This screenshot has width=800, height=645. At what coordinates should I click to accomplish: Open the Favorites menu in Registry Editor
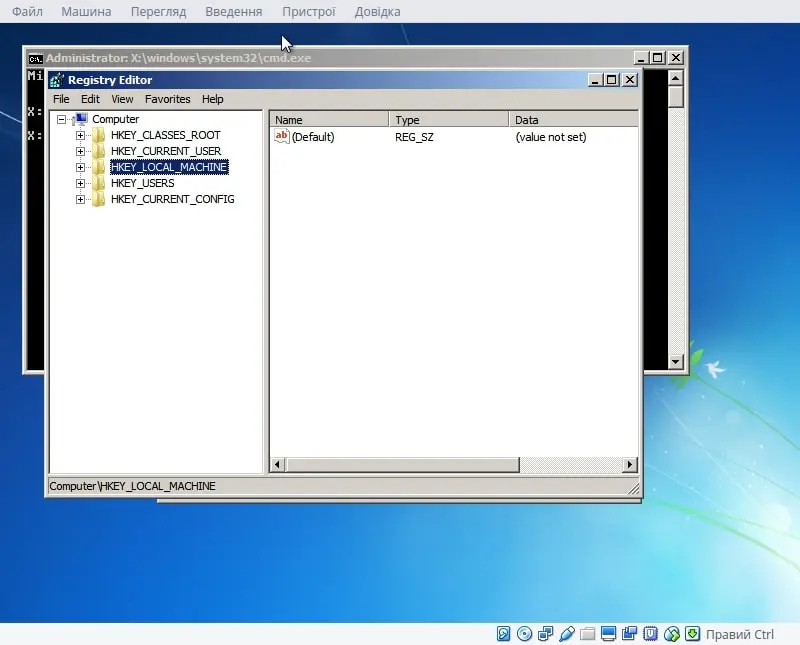167,99
